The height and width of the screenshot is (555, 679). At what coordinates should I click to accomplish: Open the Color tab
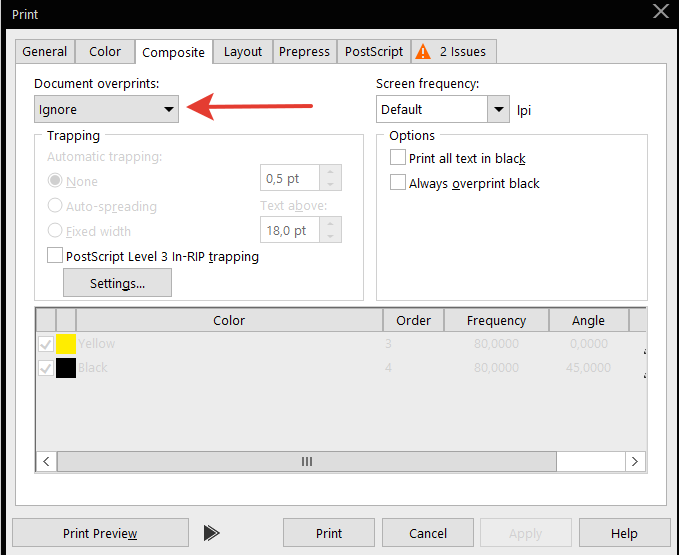pyautogui.click(x=105, y=52)
